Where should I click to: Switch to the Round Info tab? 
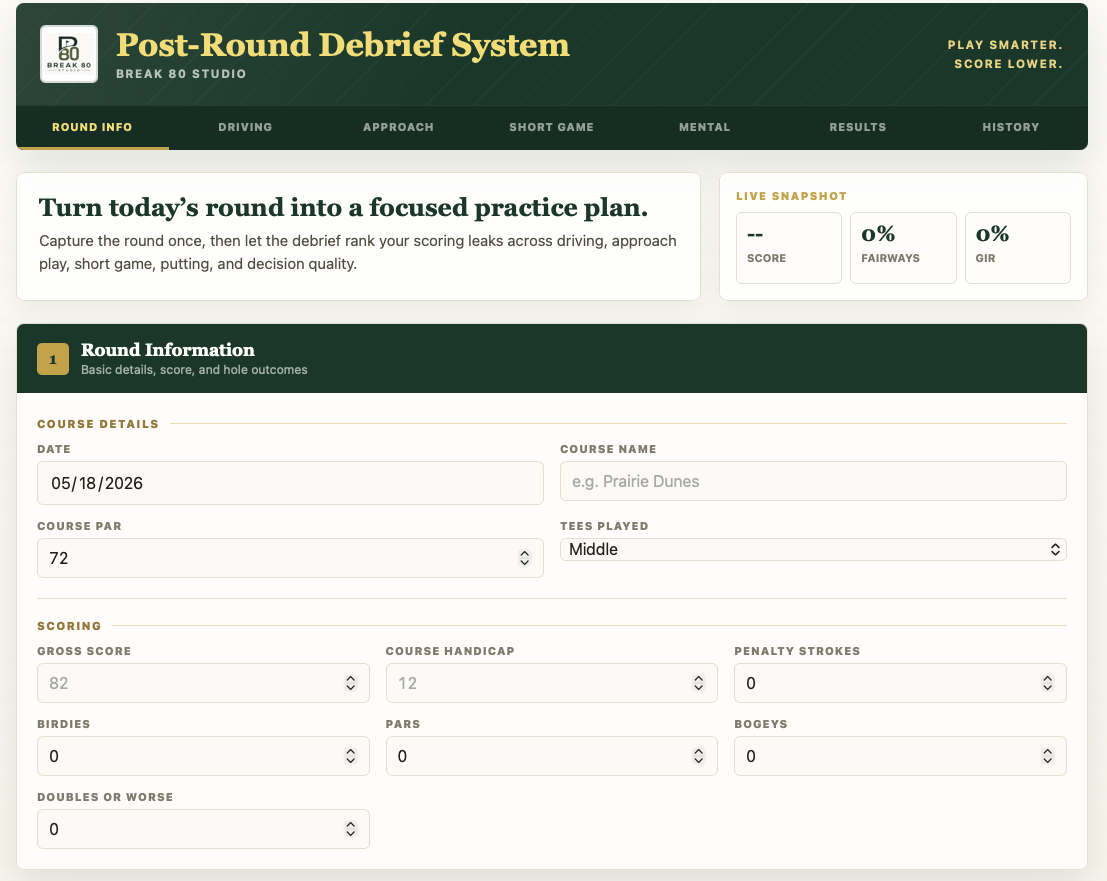(x=92, y=127)
